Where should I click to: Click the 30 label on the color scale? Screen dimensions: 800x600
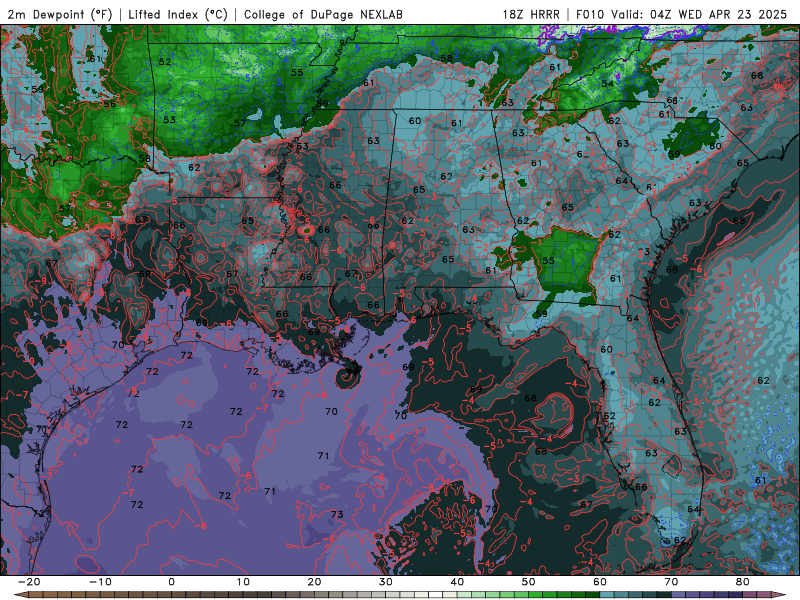click(386, 582)
